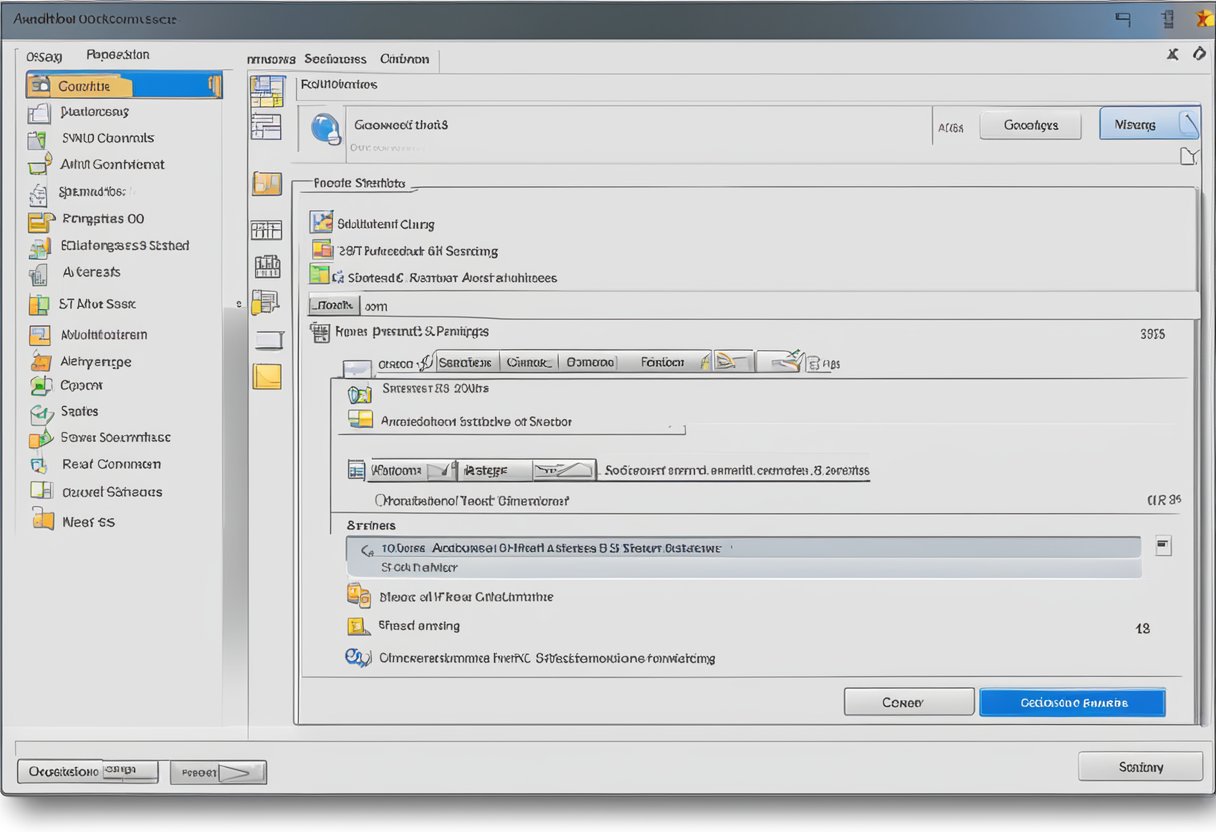
Task: Click the yellow sticky note icon in toolbar
Action: (x=267, y=376)
